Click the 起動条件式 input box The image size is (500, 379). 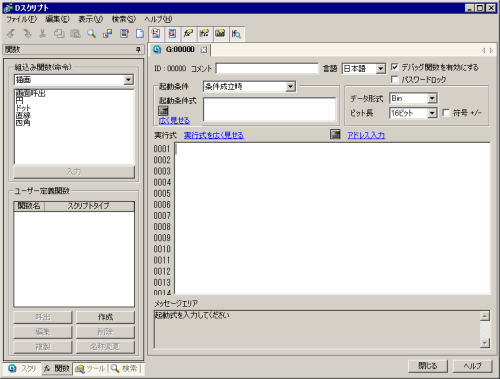click(x=269, y=109)
